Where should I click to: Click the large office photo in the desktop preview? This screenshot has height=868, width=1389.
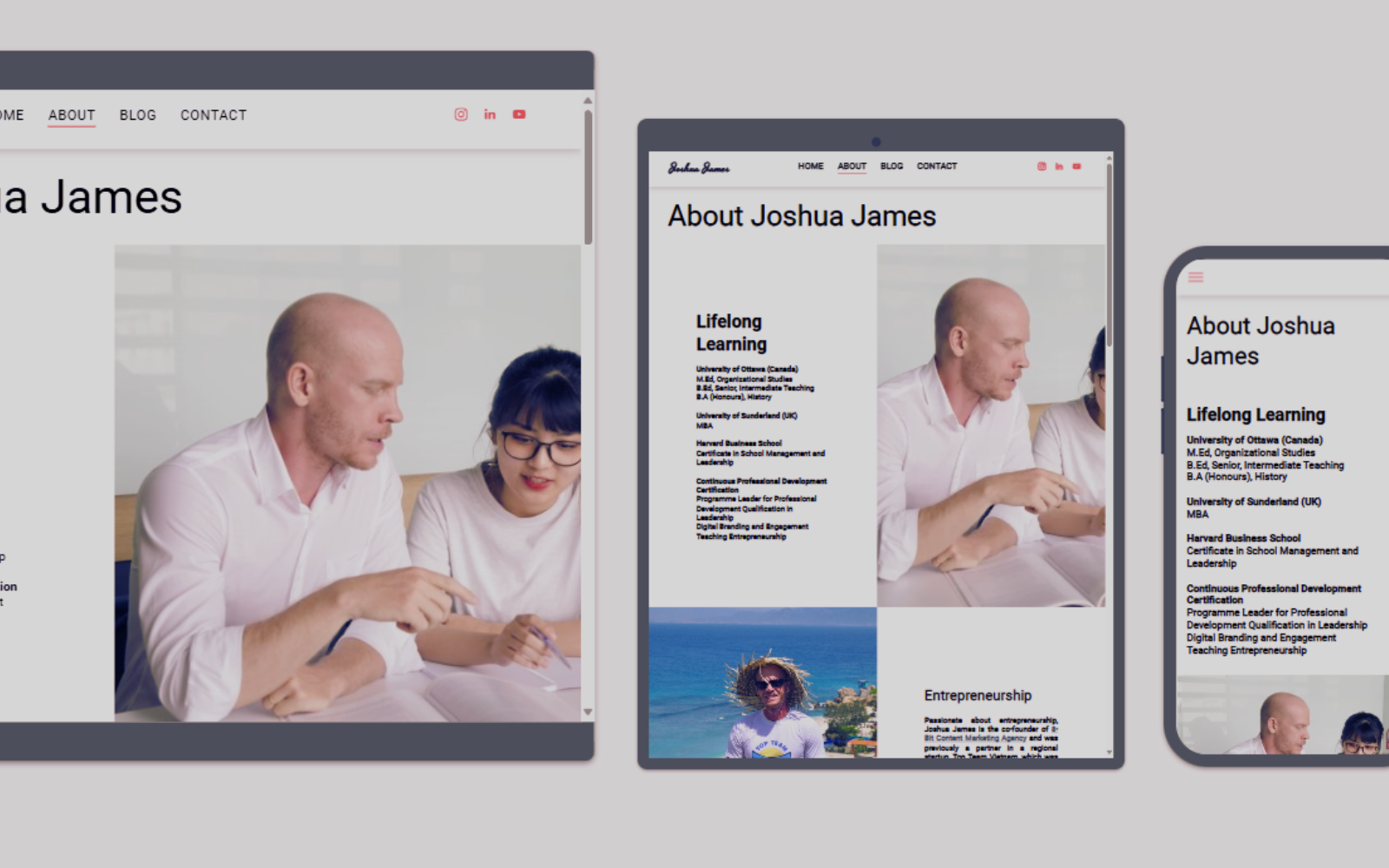click(347, 483)
